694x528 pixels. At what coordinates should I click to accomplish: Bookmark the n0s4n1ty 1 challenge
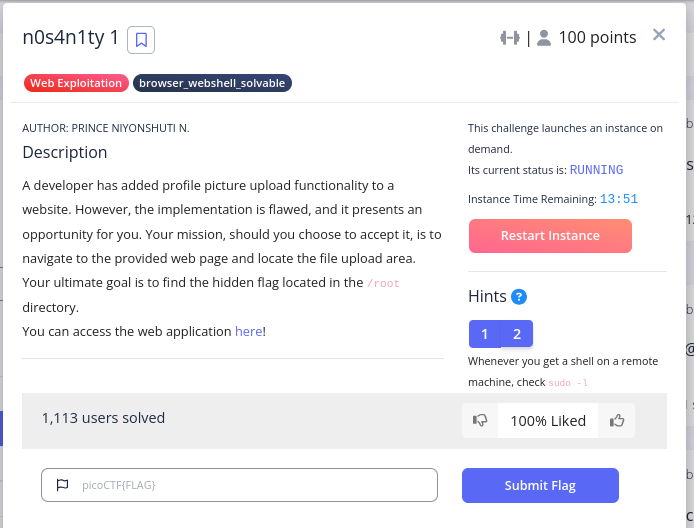click(x=141, y=40)
